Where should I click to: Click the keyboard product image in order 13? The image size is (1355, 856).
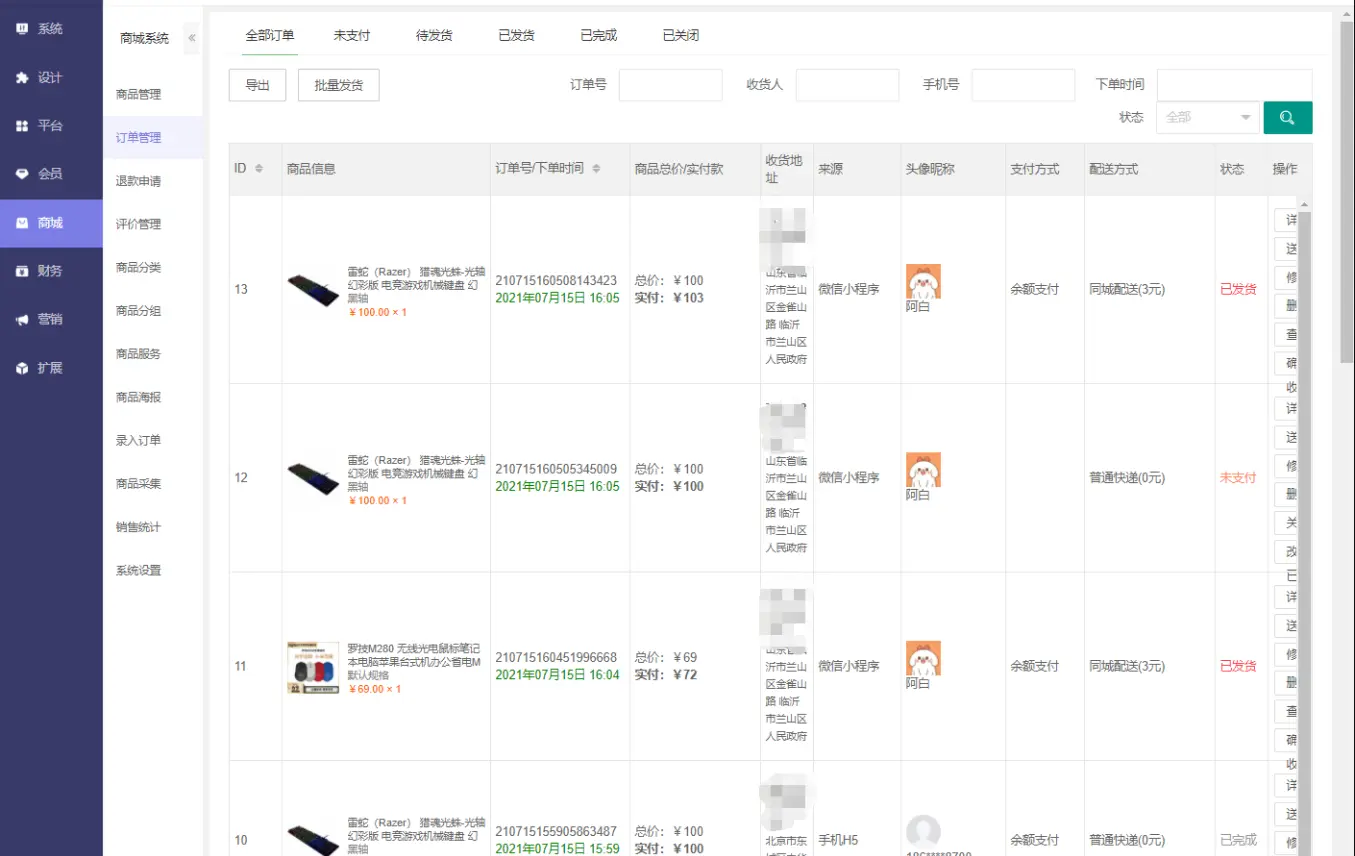point(313,290)
